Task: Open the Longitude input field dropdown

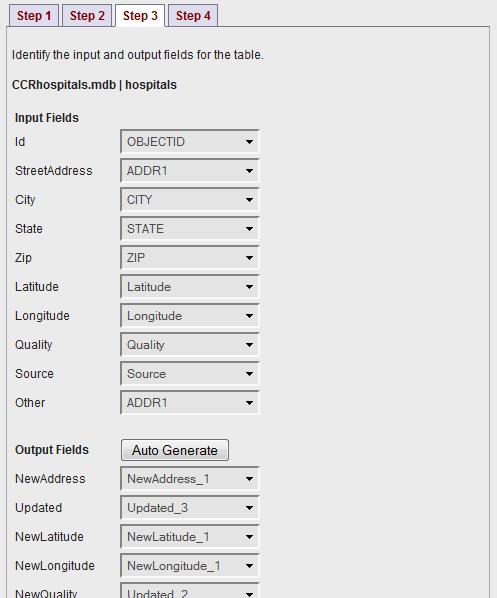Action: pos(190,316)
